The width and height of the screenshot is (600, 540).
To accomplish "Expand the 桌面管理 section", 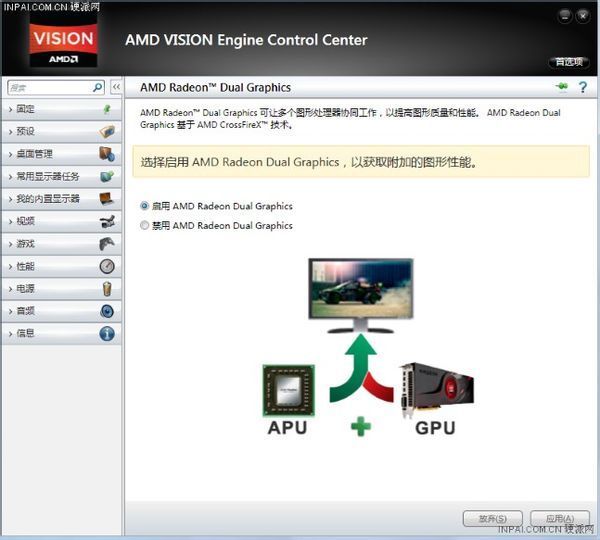I will [62, 154].
